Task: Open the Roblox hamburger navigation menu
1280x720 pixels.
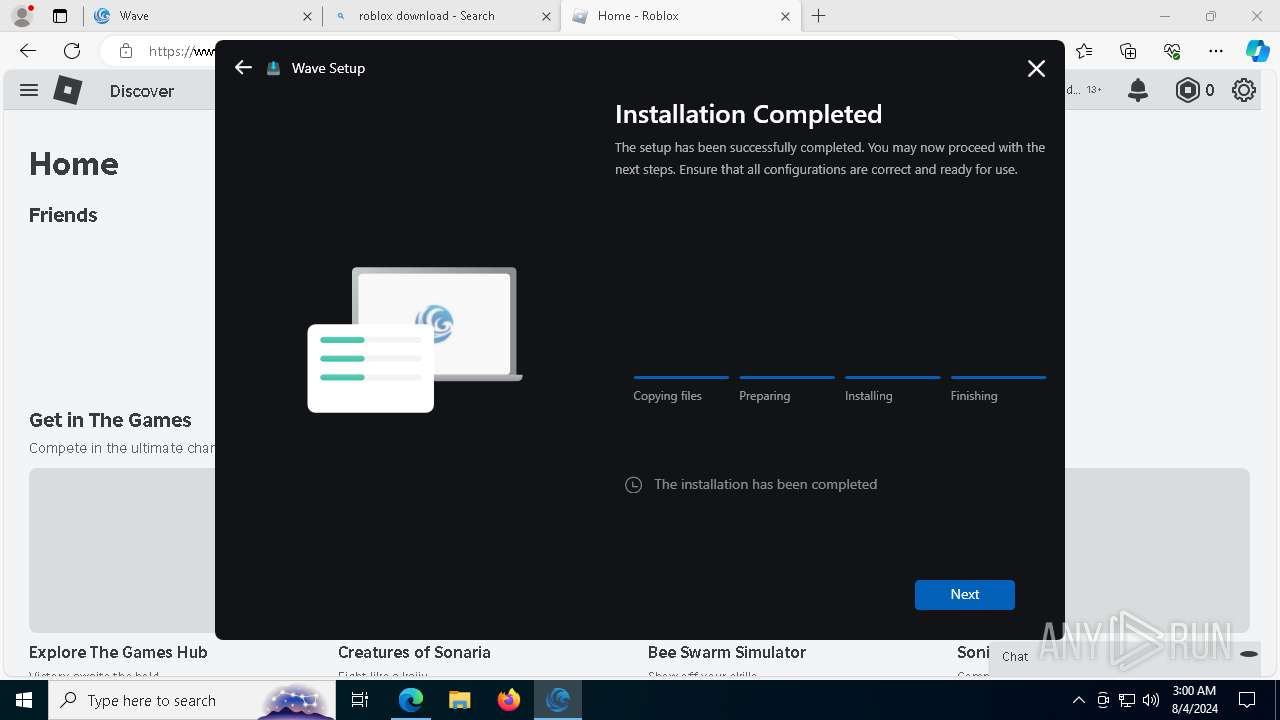Action: (29, 90)
